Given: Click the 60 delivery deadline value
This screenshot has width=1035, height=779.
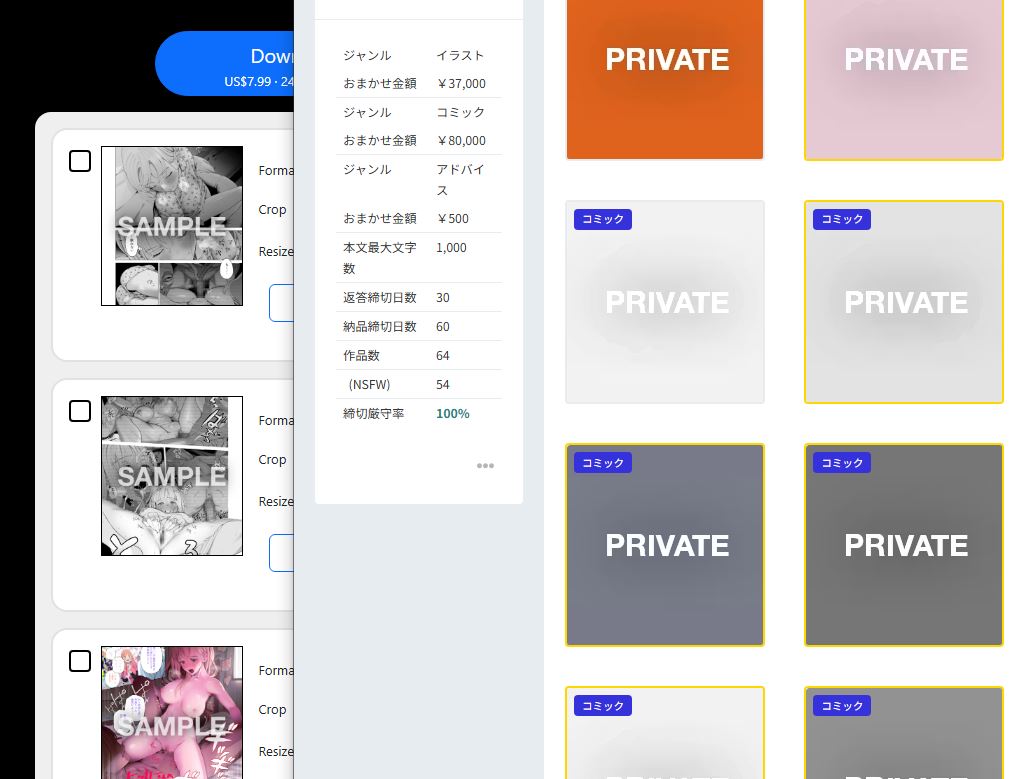Looking at the screenshot, I should [x=443, y=327].
